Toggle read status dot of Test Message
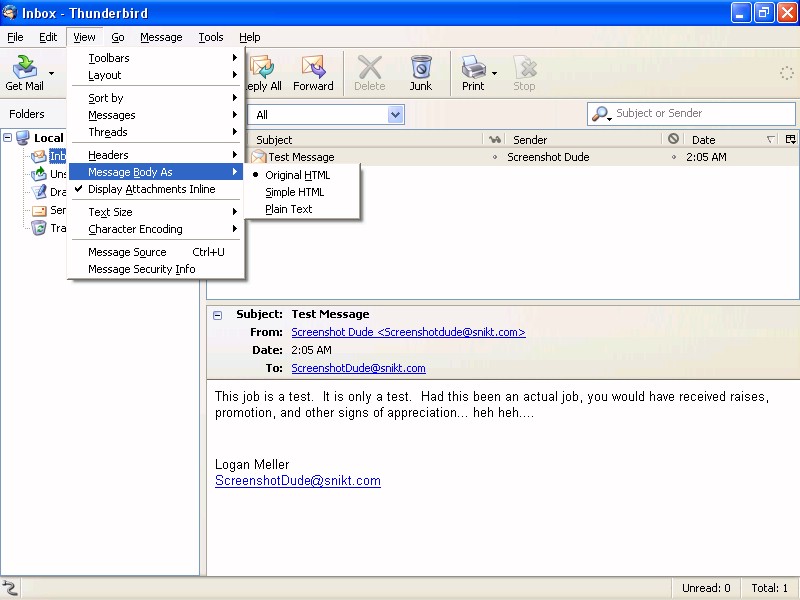Screen dimensions: 800x600 pyautogui.click(x=494, y=157)
